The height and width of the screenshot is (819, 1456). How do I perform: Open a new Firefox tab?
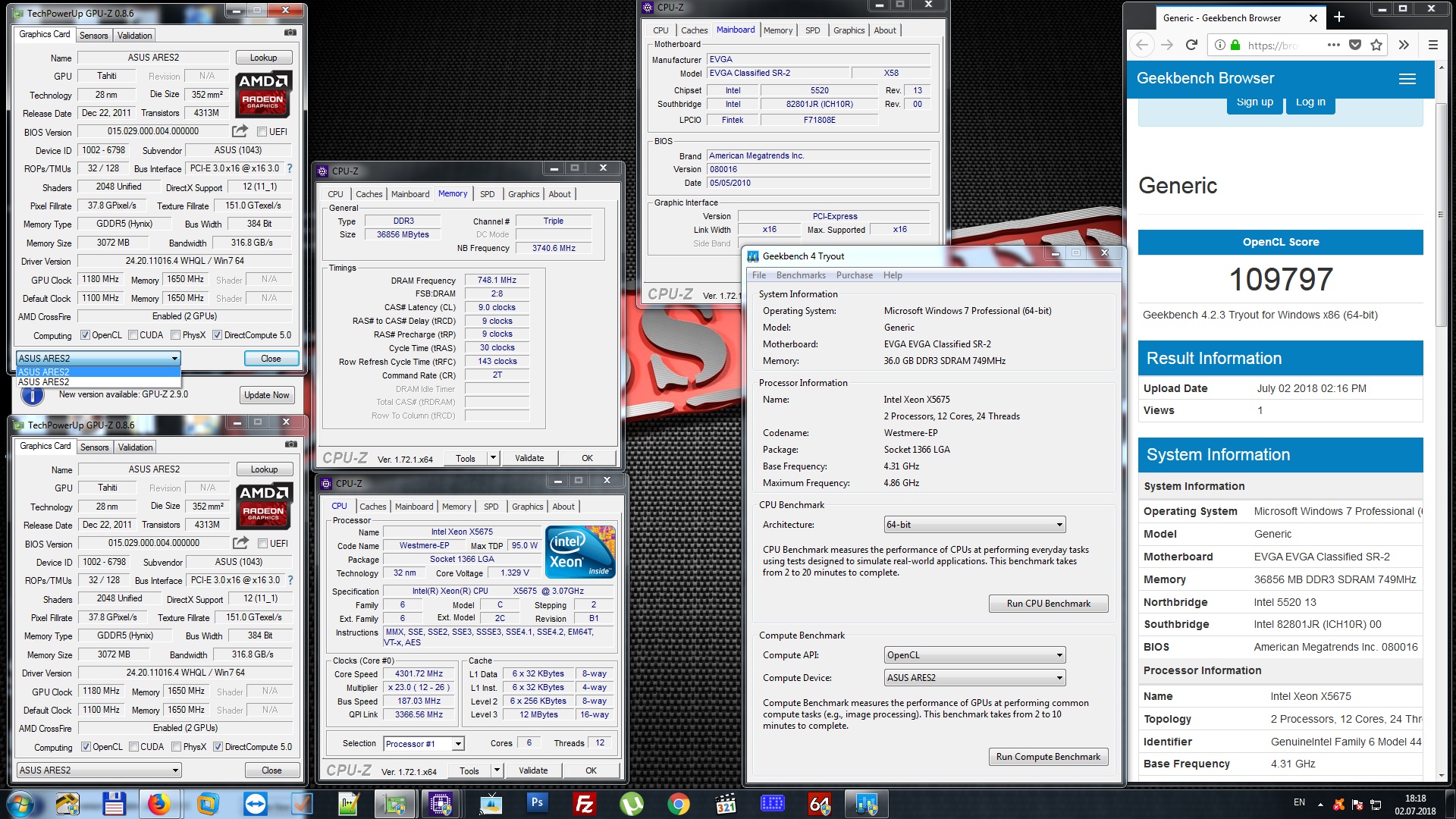(1339, 17)
